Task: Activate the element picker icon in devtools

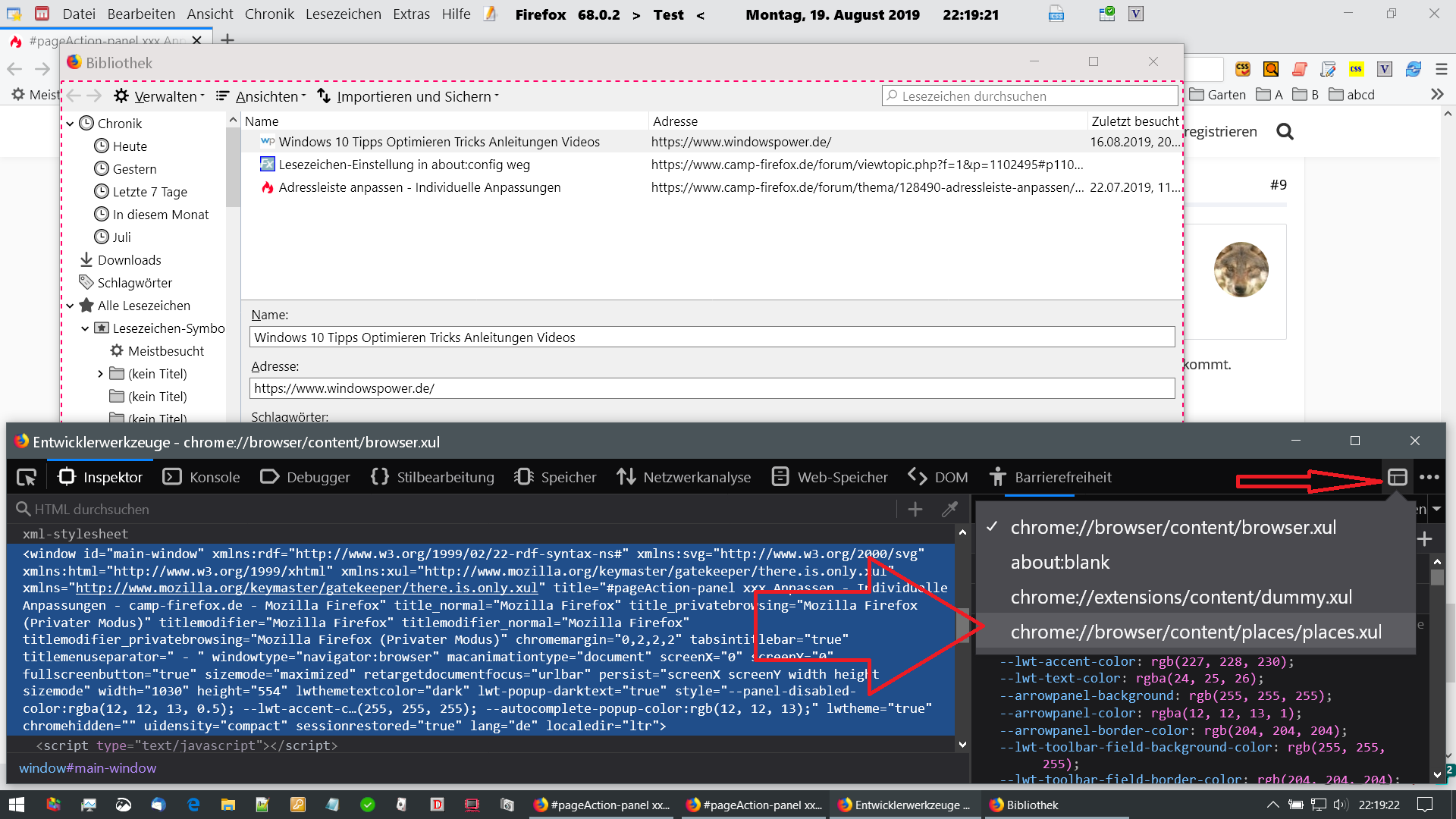Action: (x=27, y=477)
